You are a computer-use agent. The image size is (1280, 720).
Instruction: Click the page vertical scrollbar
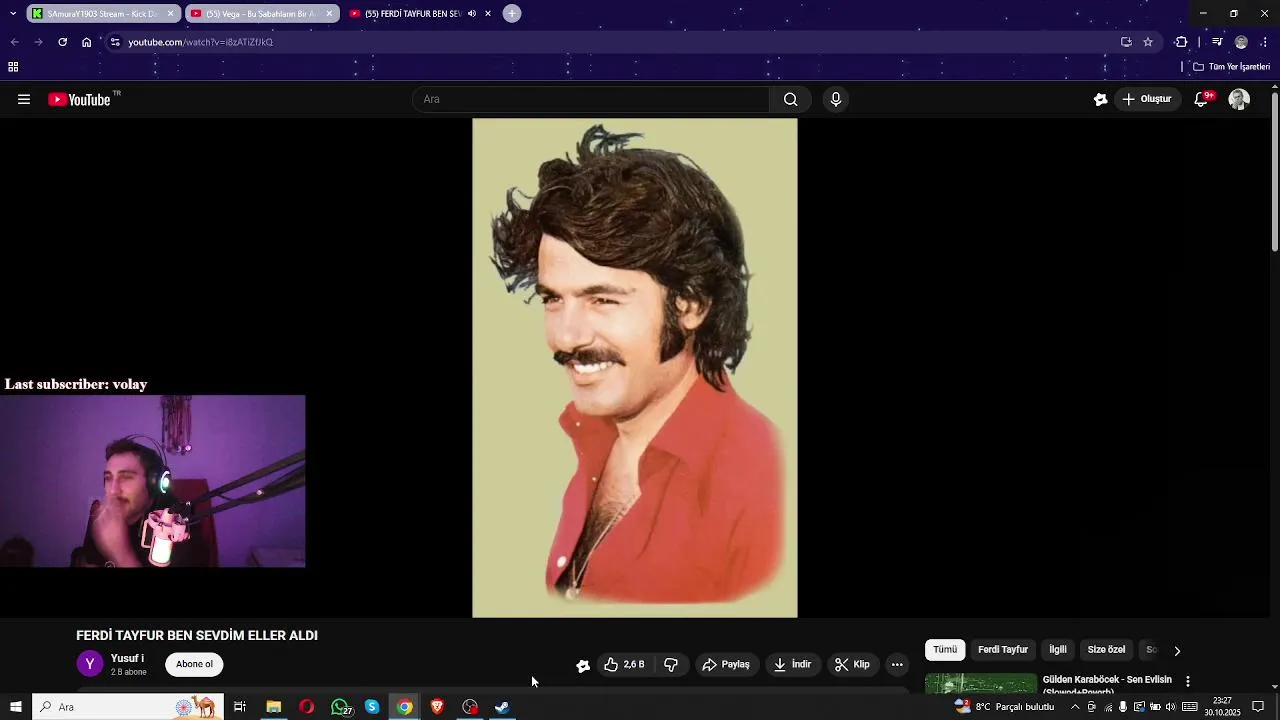point(1275,170)
